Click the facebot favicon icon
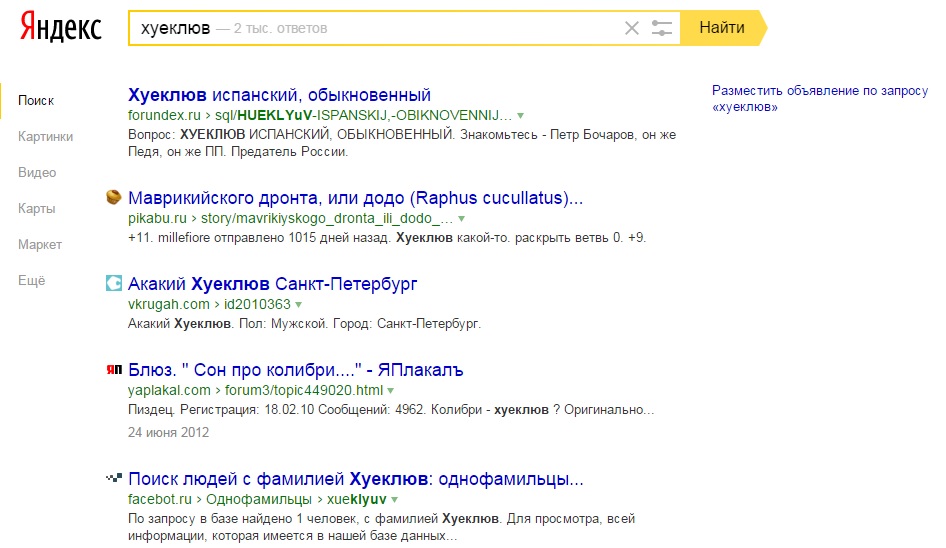The image size is (946, 548). (x=113, y=478)
